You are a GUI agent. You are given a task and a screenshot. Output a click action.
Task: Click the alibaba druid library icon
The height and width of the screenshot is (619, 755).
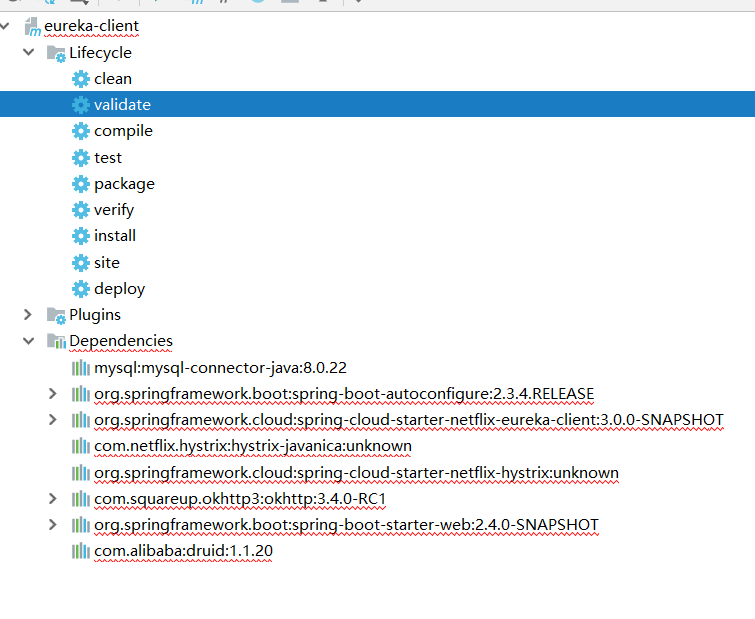80,551
